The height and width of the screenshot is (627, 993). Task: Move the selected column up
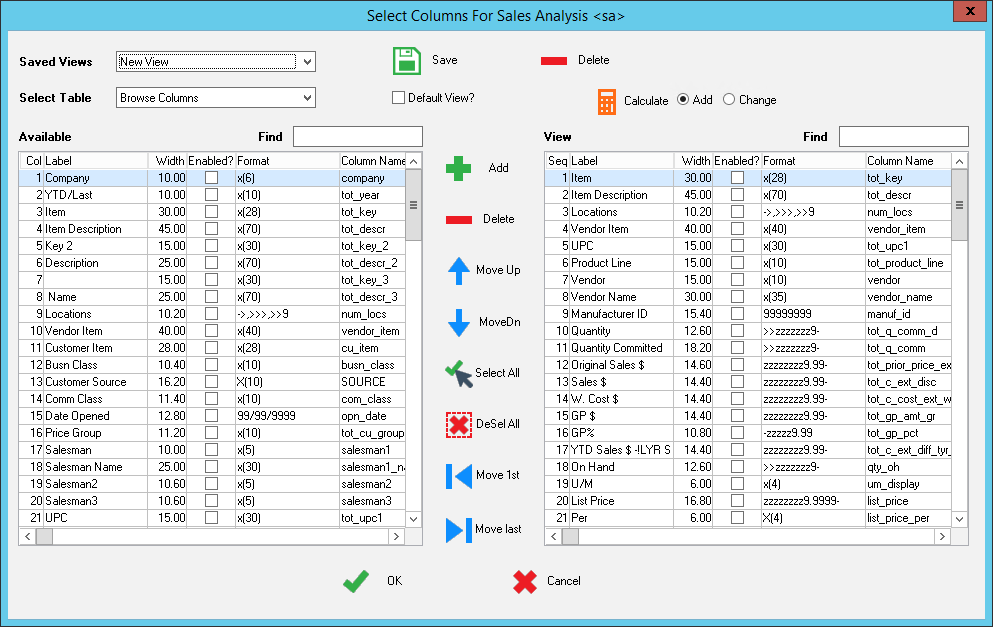click(x=458, y=270)
